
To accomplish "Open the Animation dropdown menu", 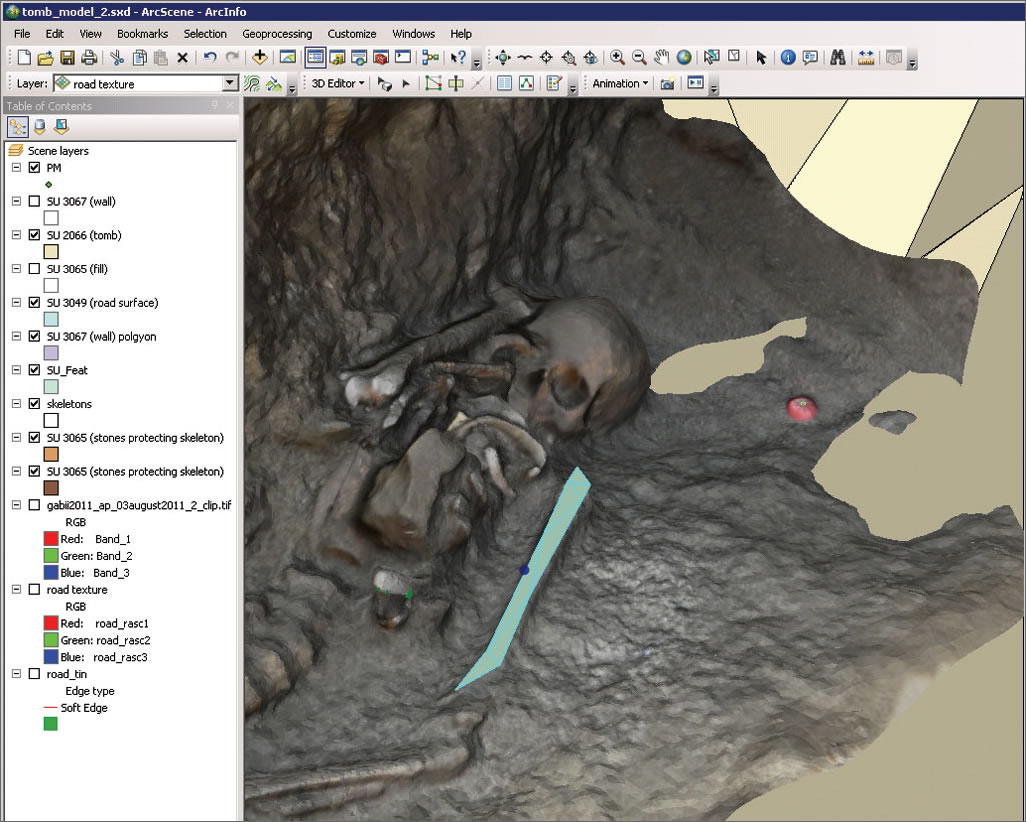I will point(620,84).
